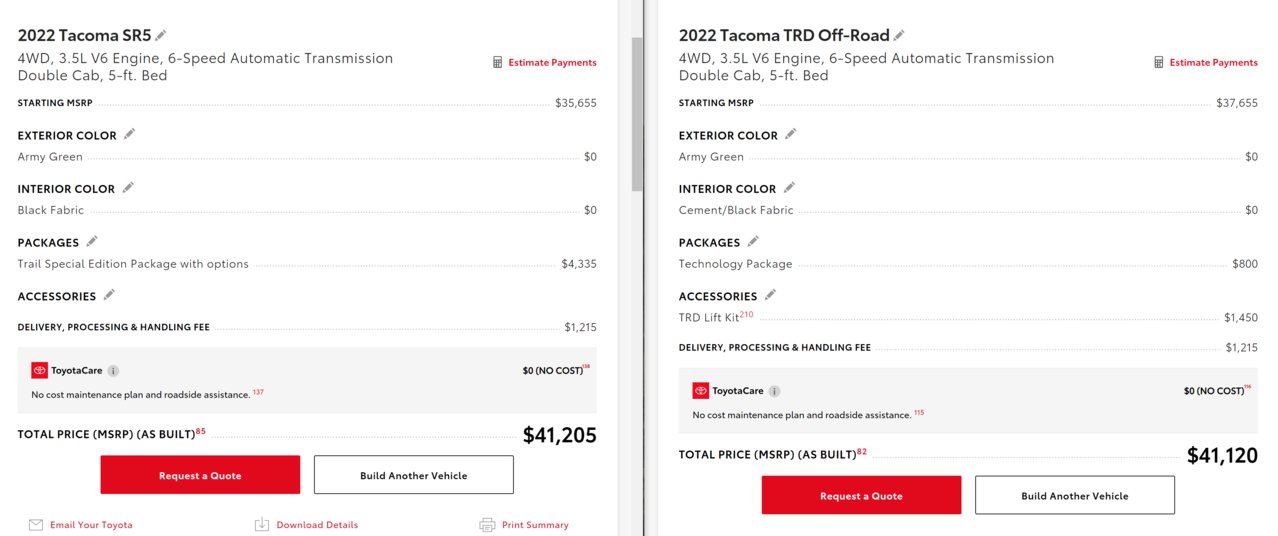Edit Interior Color on the SR5 build

pos(127,187)
